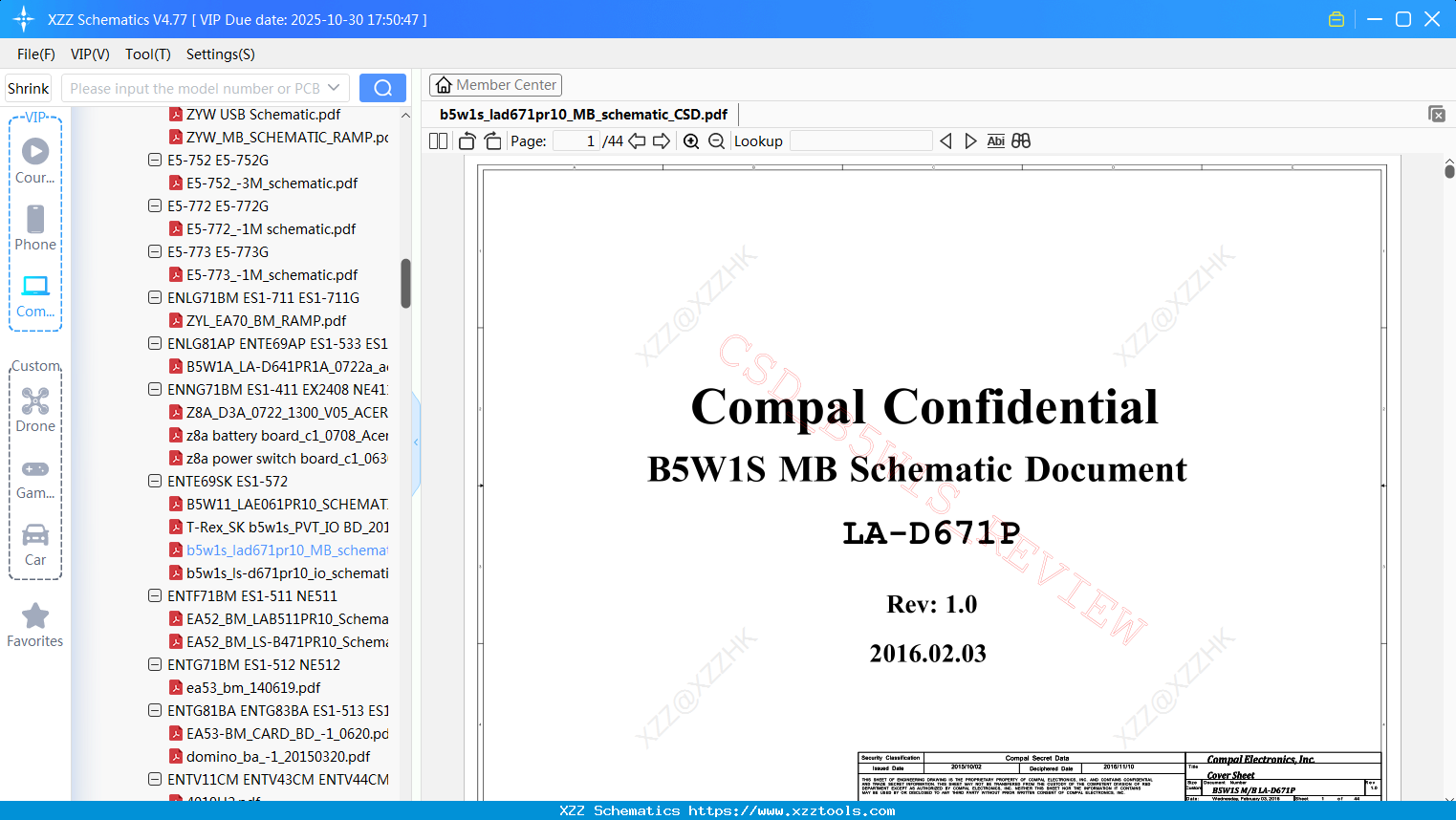
Task: Click the document viewer vertical scrollbar thumb
Action: click(x=1449, y=171)
